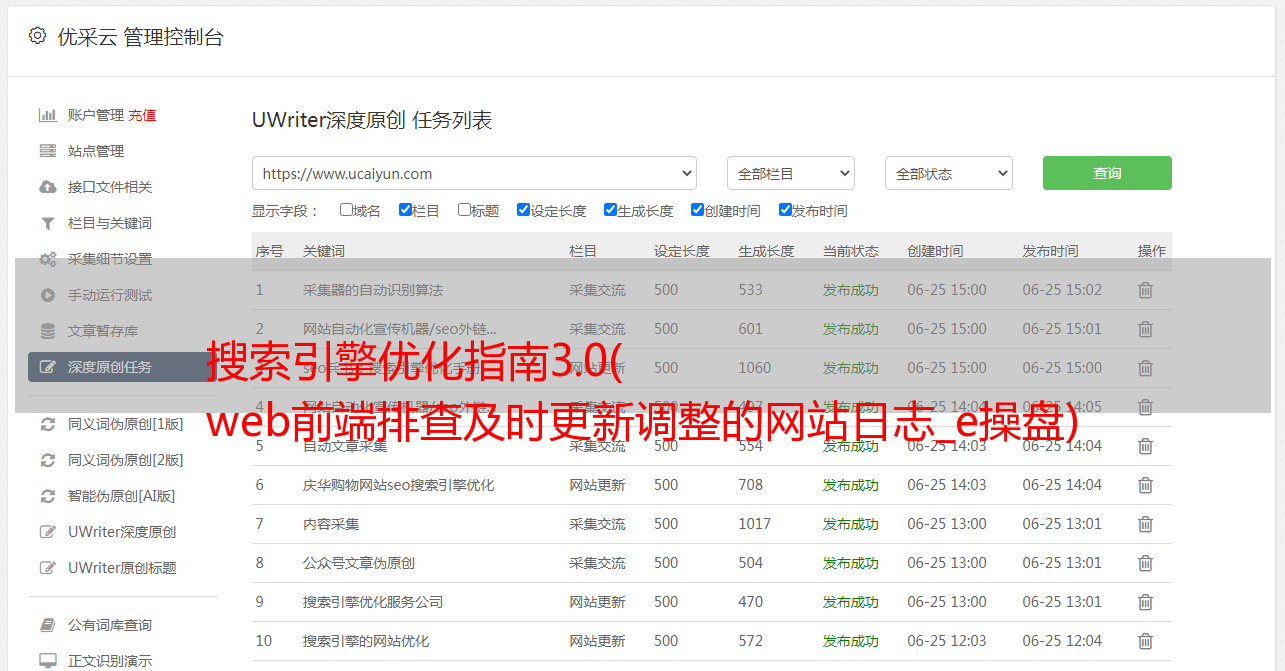
Task: Click keyword 公众号文章伪原创
Action: pyautogui.click(x=359, y=563)
